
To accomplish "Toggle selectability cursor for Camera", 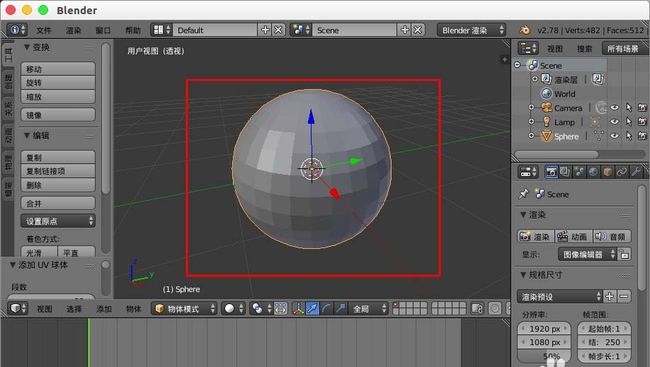I will pos(629,108).
